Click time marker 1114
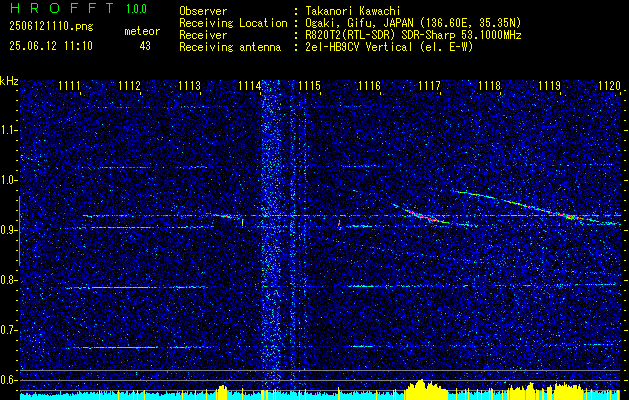This screenshot has width=629, height=400. tap(249, 86)
